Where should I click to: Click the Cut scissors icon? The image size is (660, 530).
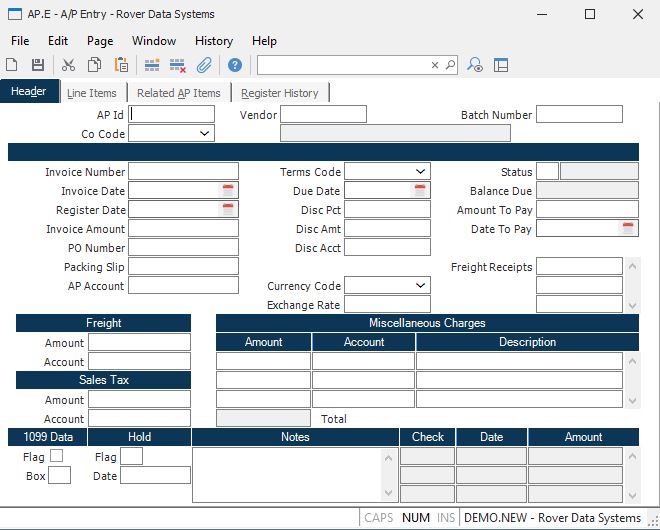[x=68, y=65]
